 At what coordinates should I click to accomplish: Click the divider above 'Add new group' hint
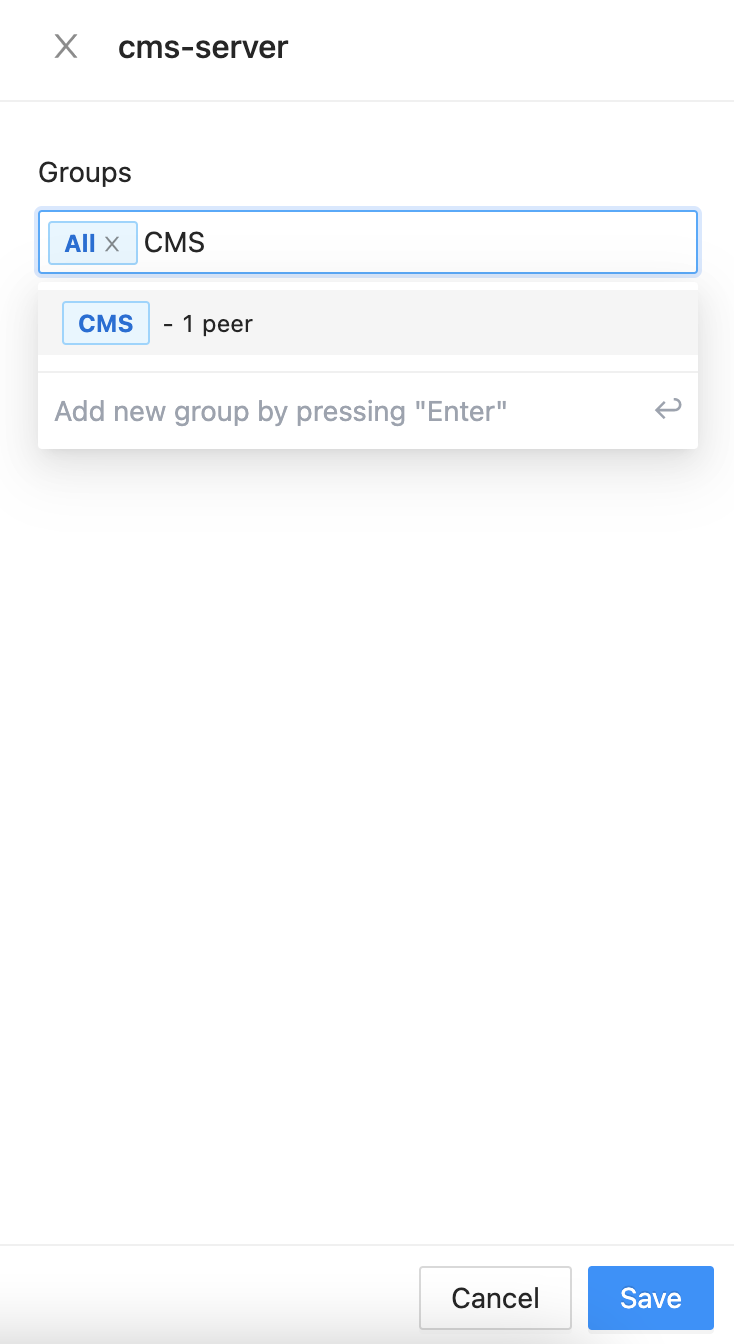coord(367,372)
